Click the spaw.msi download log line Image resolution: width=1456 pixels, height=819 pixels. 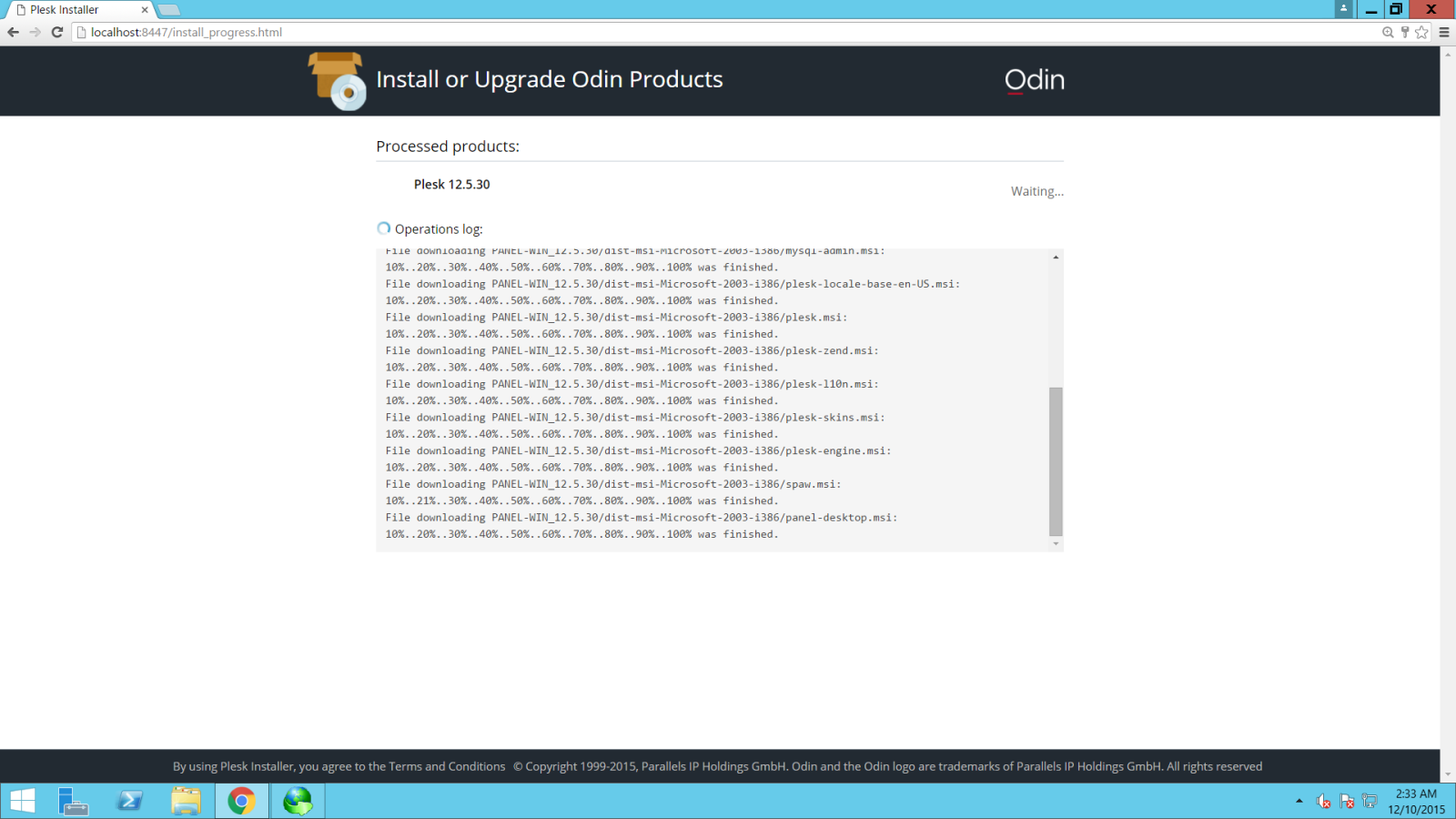(612, 484)
